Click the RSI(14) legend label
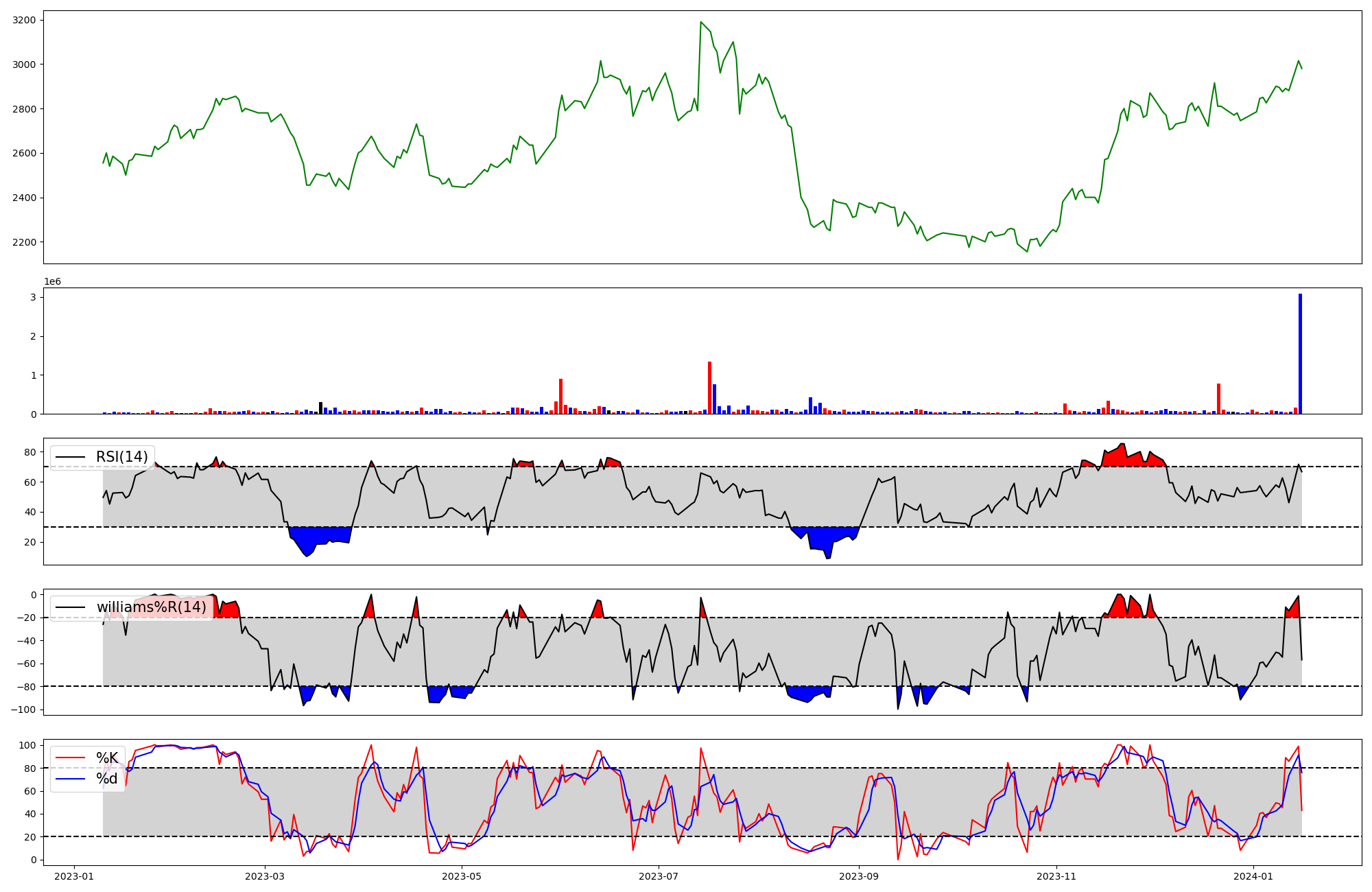Image resolution: width=1372 pixels, height=892 pixels. [121, 457]
